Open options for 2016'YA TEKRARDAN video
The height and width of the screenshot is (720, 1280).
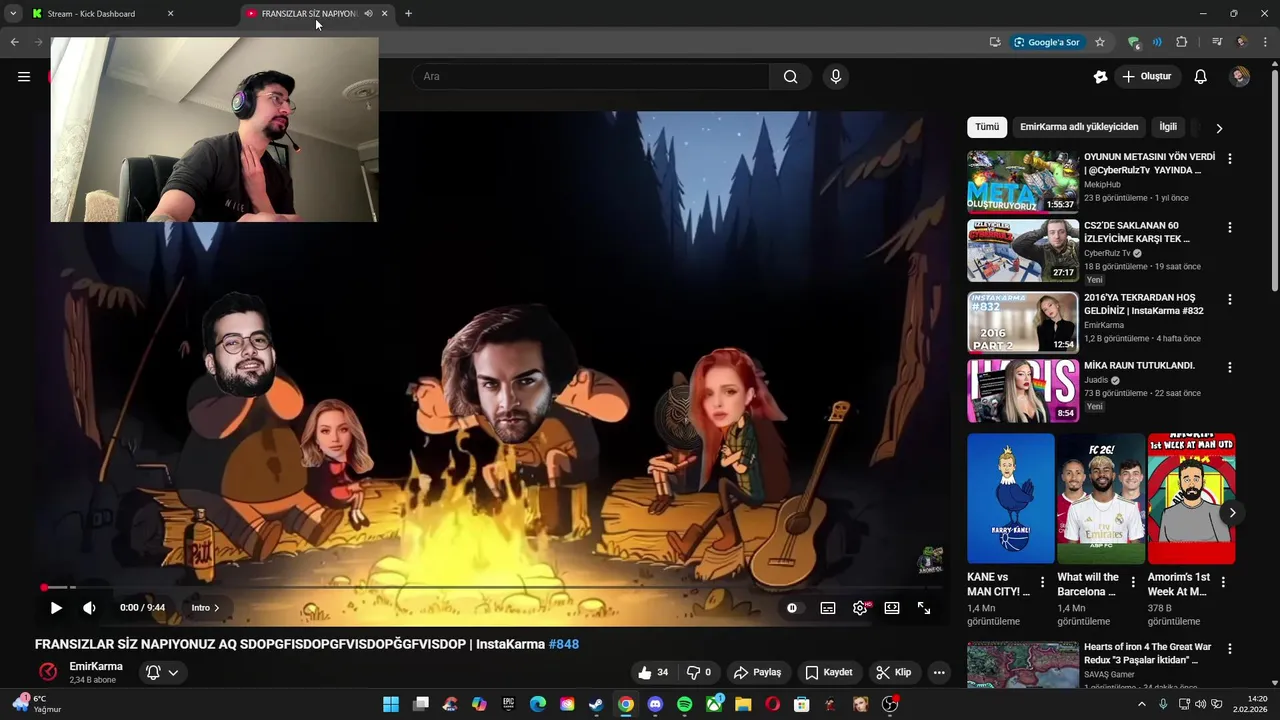click(1229, 299)
